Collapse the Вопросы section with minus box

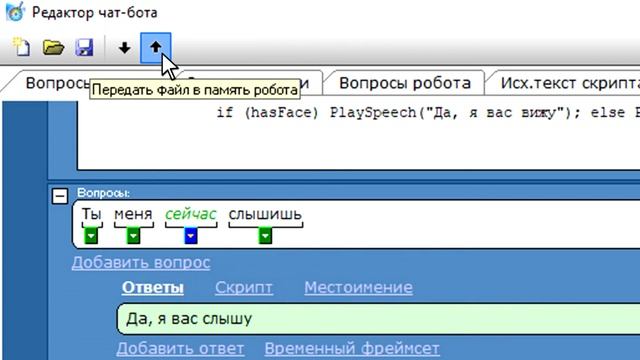click(60, 196)
